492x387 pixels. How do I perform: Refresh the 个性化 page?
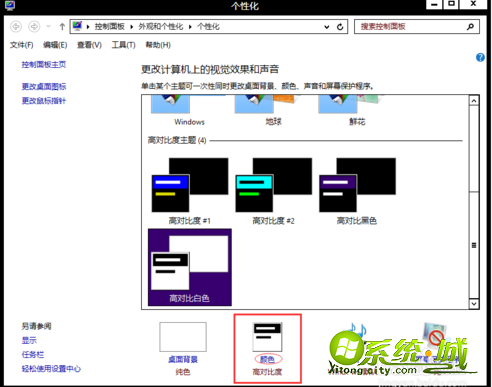coord(340,27)
